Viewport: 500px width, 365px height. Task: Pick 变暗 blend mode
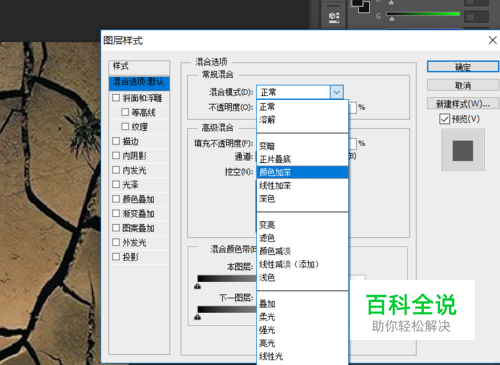(x=302, y=146)
